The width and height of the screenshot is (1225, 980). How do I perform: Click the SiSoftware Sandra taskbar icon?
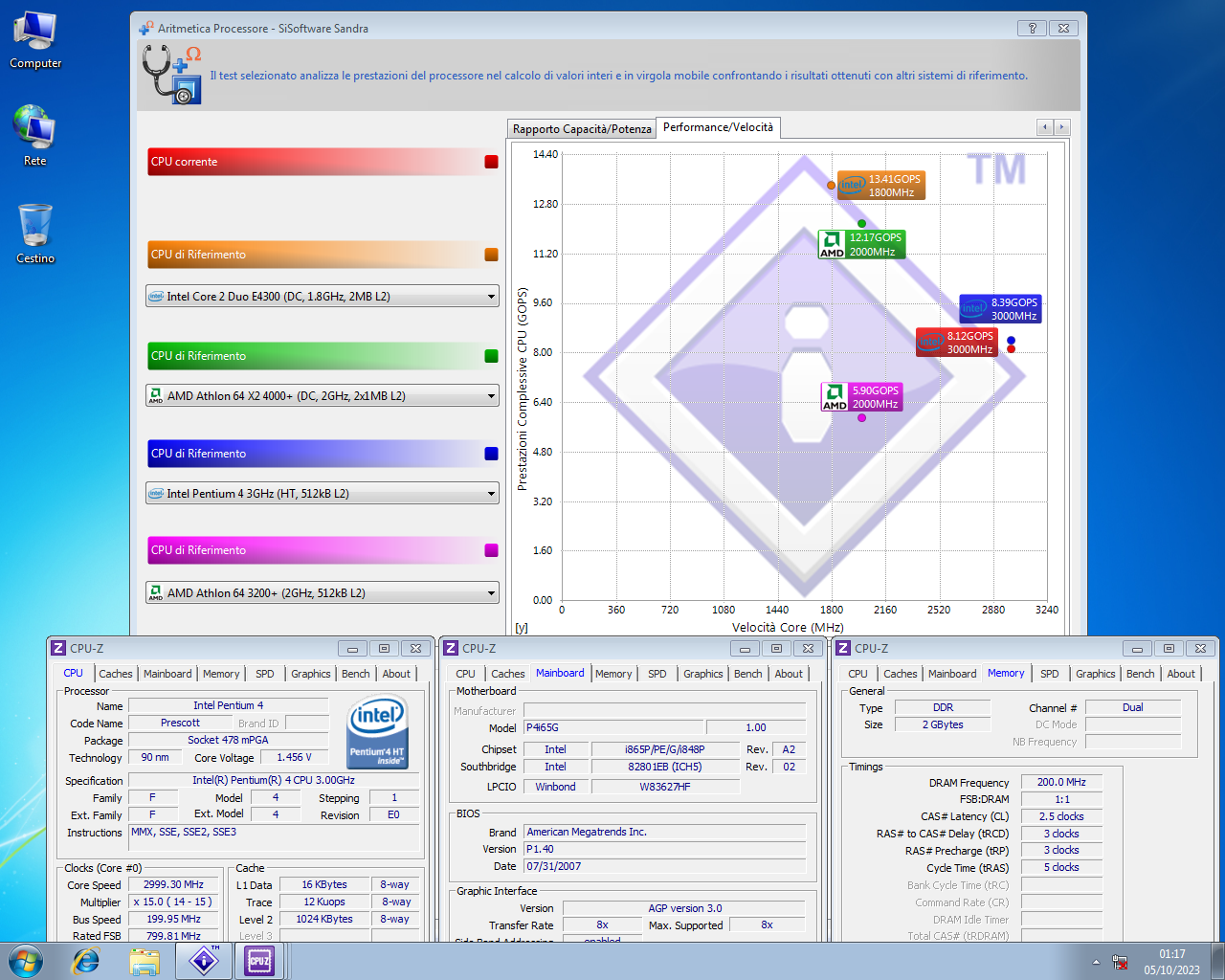pyautogui.click(x=203, y=960)
